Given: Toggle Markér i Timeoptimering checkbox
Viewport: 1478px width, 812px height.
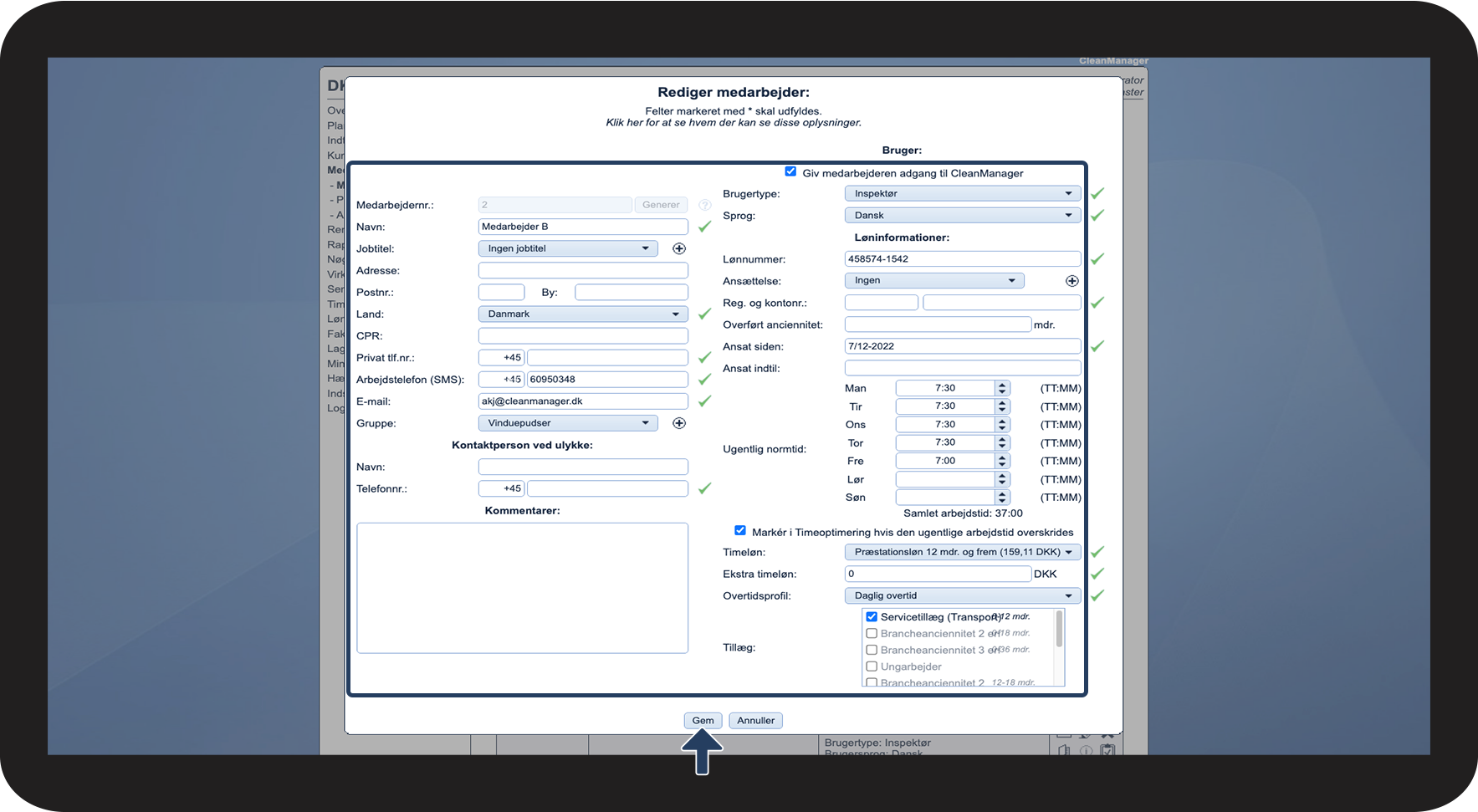Looking at the screenshot, I should [x=740, y=530].
